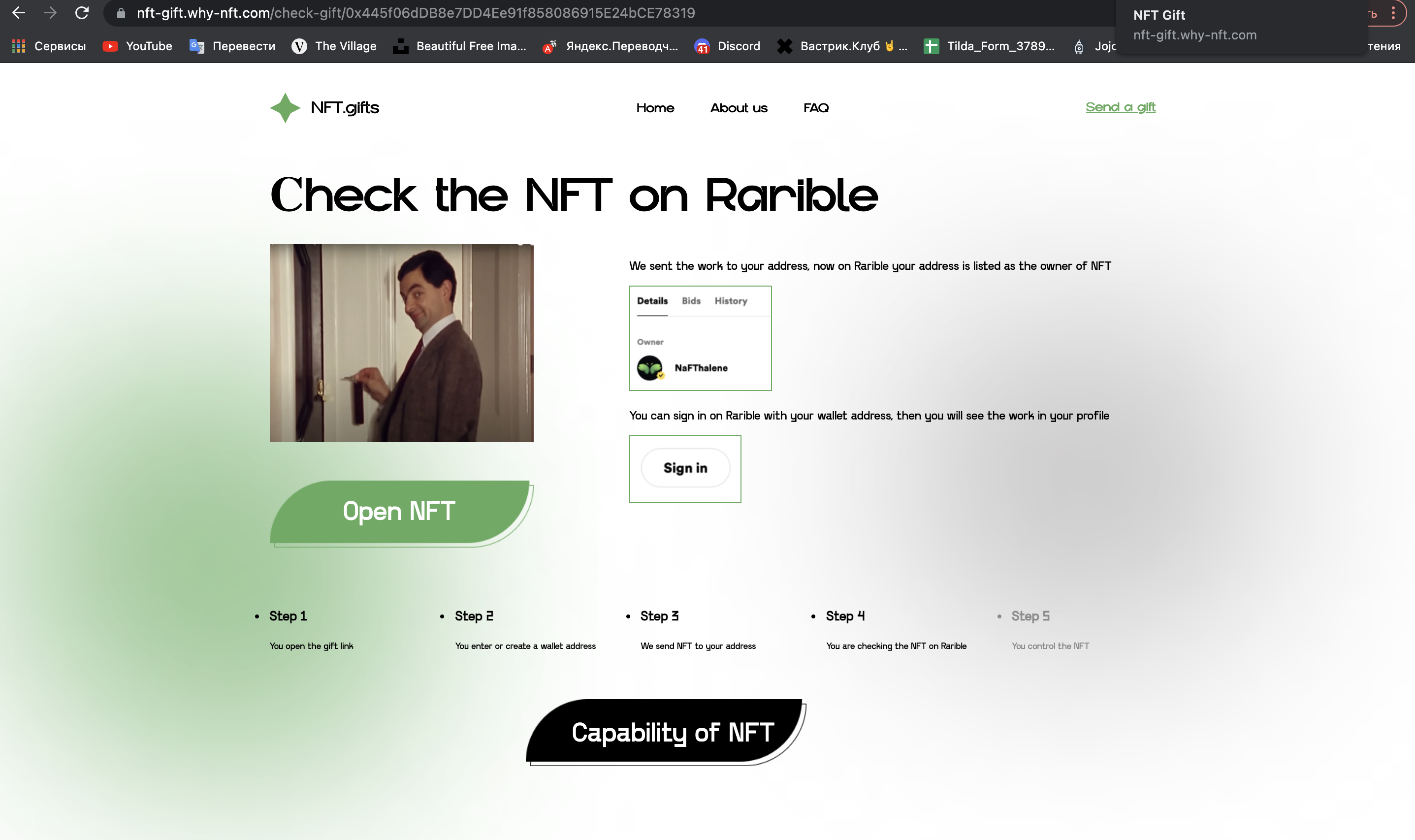The width and height of the screenshot is (1415, 840).
Task: Go to Home page
Action: (x=655, y=107)
